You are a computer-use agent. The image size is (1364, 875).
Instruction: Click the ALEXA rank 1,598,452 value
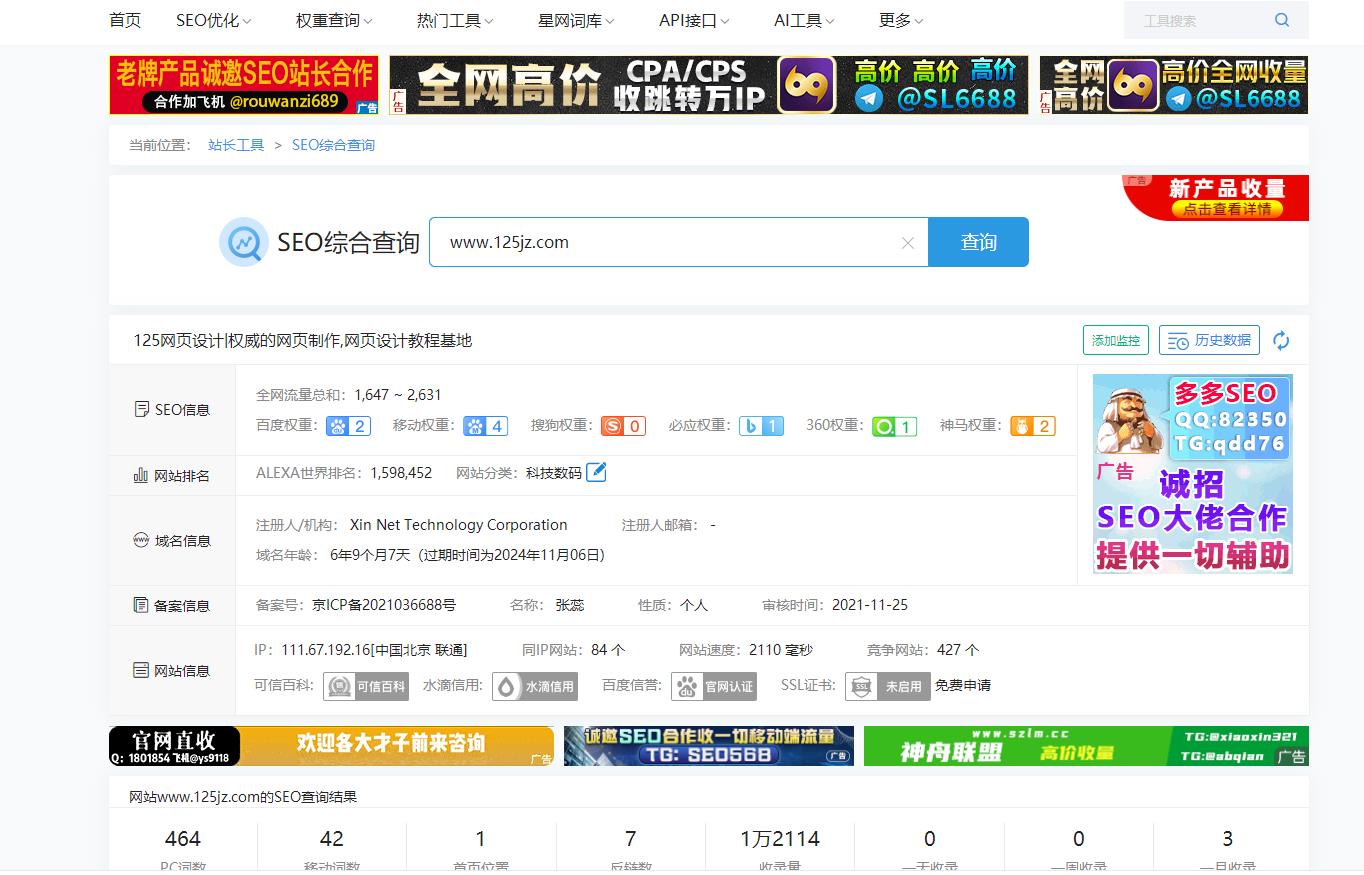[401, 473]
